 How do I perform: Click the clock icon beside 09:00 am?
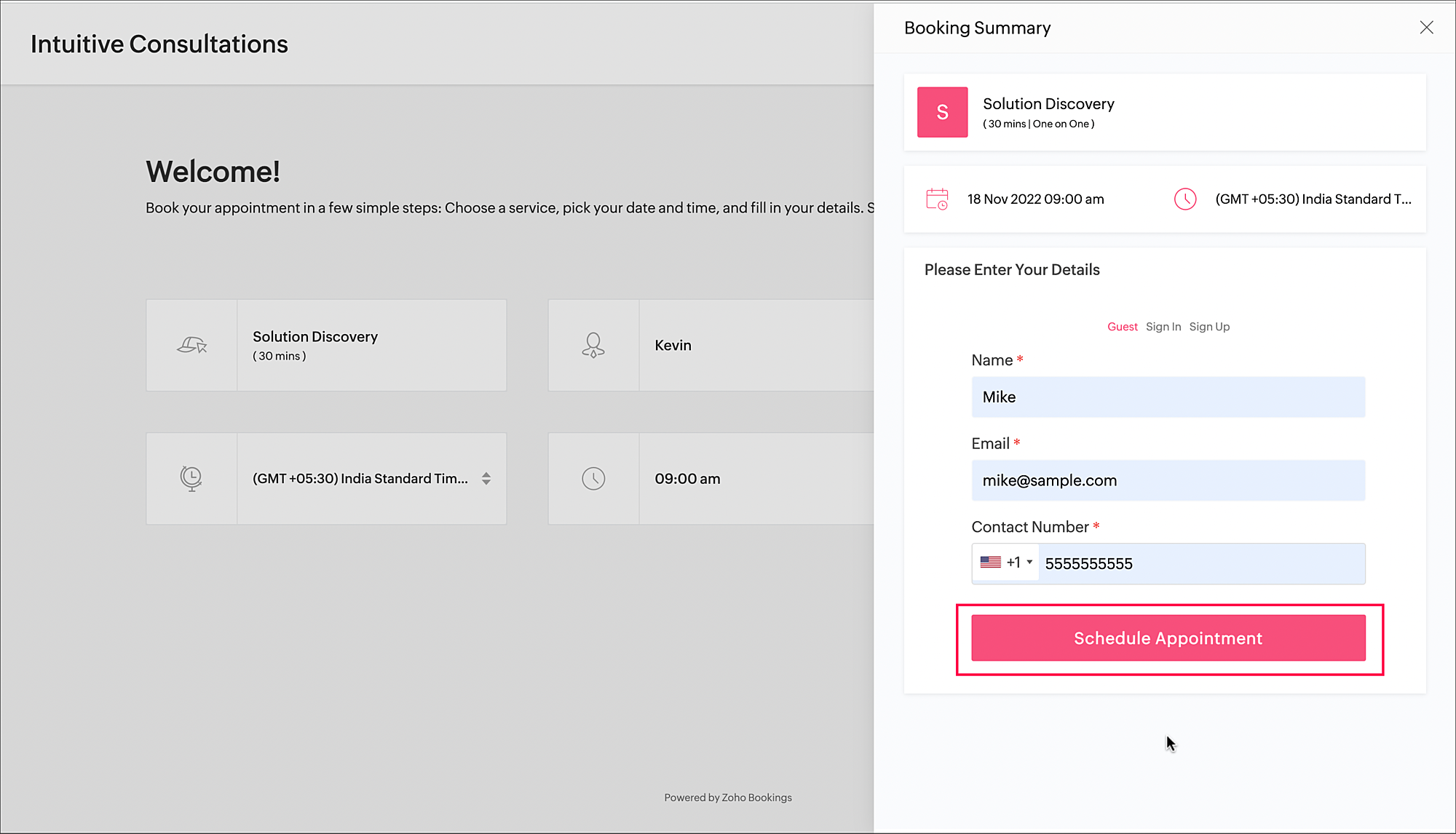point(593,478)
